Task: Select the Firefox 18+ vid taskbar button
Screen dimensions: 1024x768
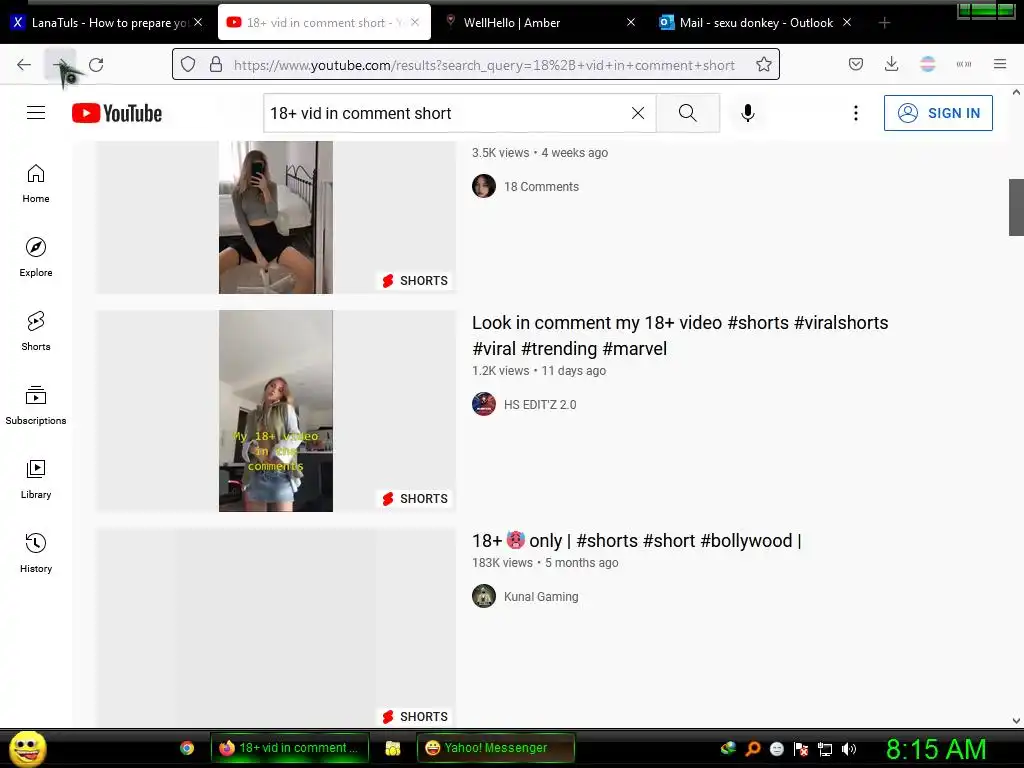Action: pyautogui.click(x=290, y=748)
